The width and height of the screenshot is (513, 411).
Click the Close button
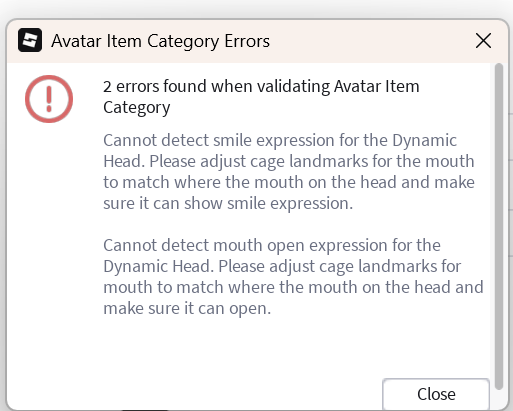[x=436, y=394]
